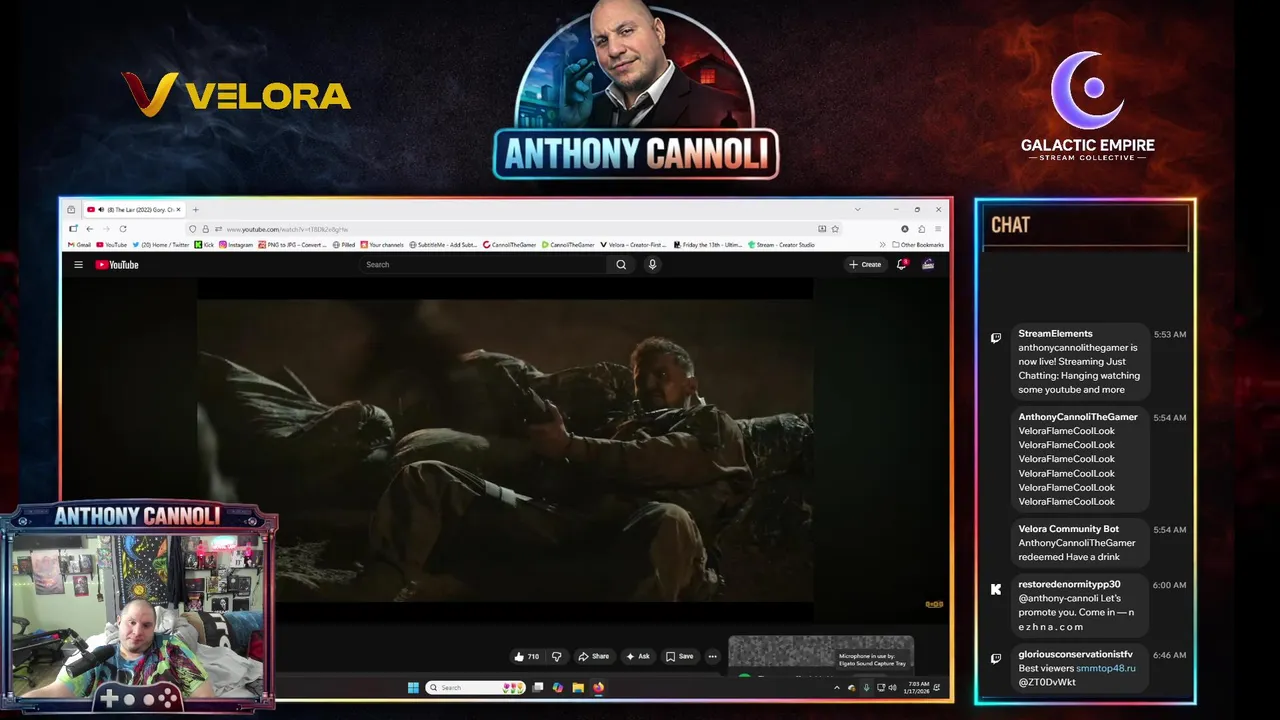1280x720 pixels.
Task: Open the volume tray icon
Action: pos(892,688)
